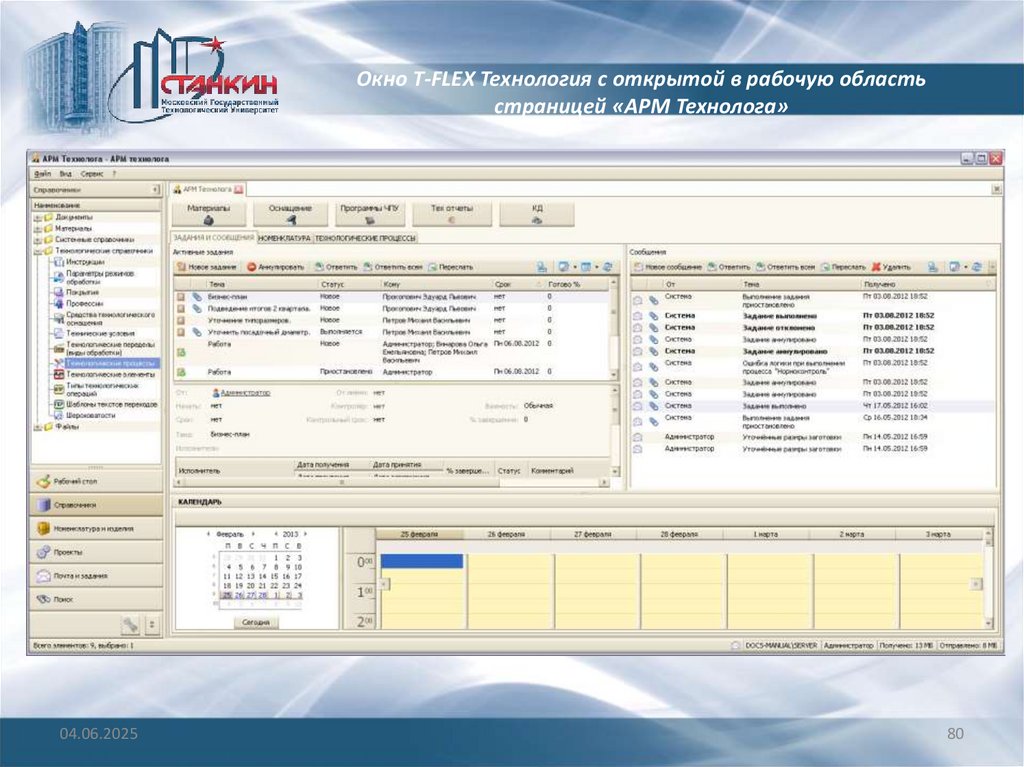1024x767 pixels.
Task: Open the Файл menu
Action: tap(42, 174)
